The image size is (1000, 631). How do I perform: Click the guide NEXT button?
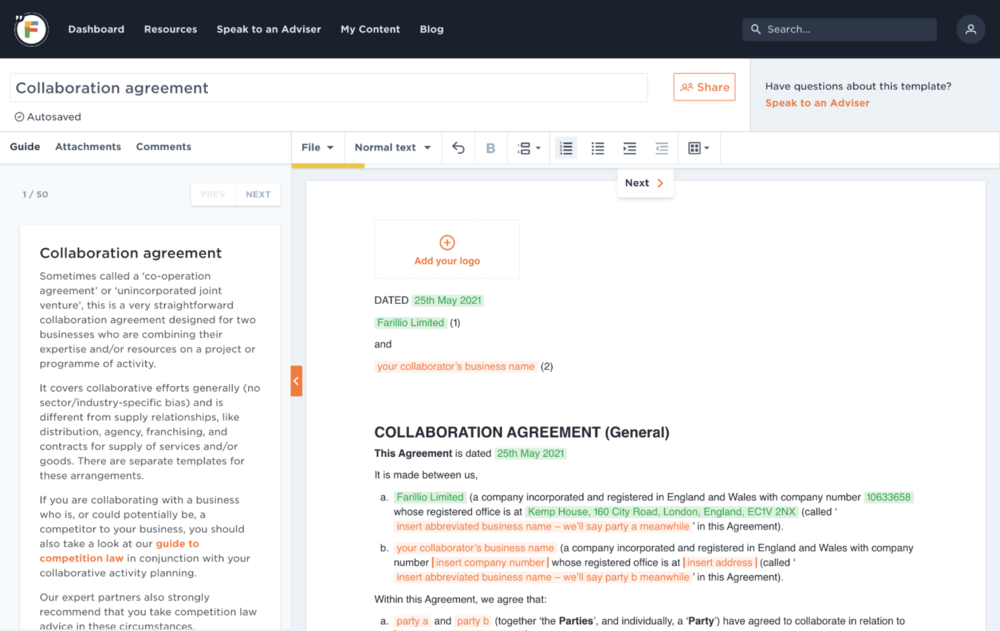(x=258, y=195)
